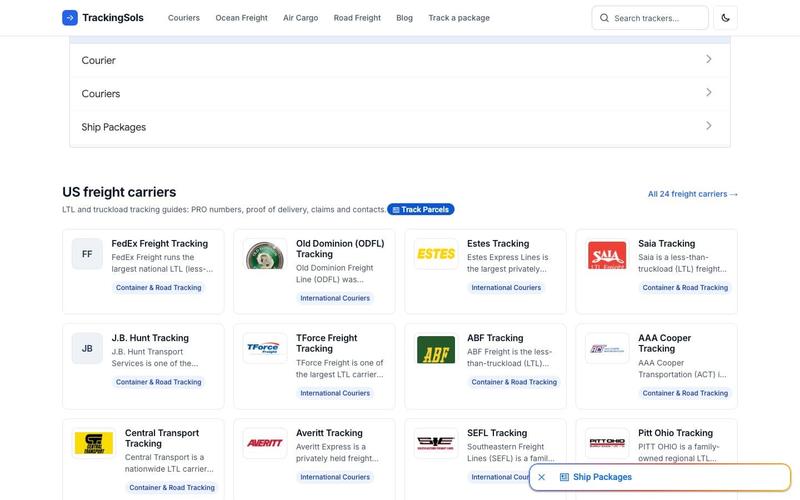Screen dimensions: 800x500
Task: Click FedEx Freight's Container & Road Tracking tag
Action: [159, 288]
